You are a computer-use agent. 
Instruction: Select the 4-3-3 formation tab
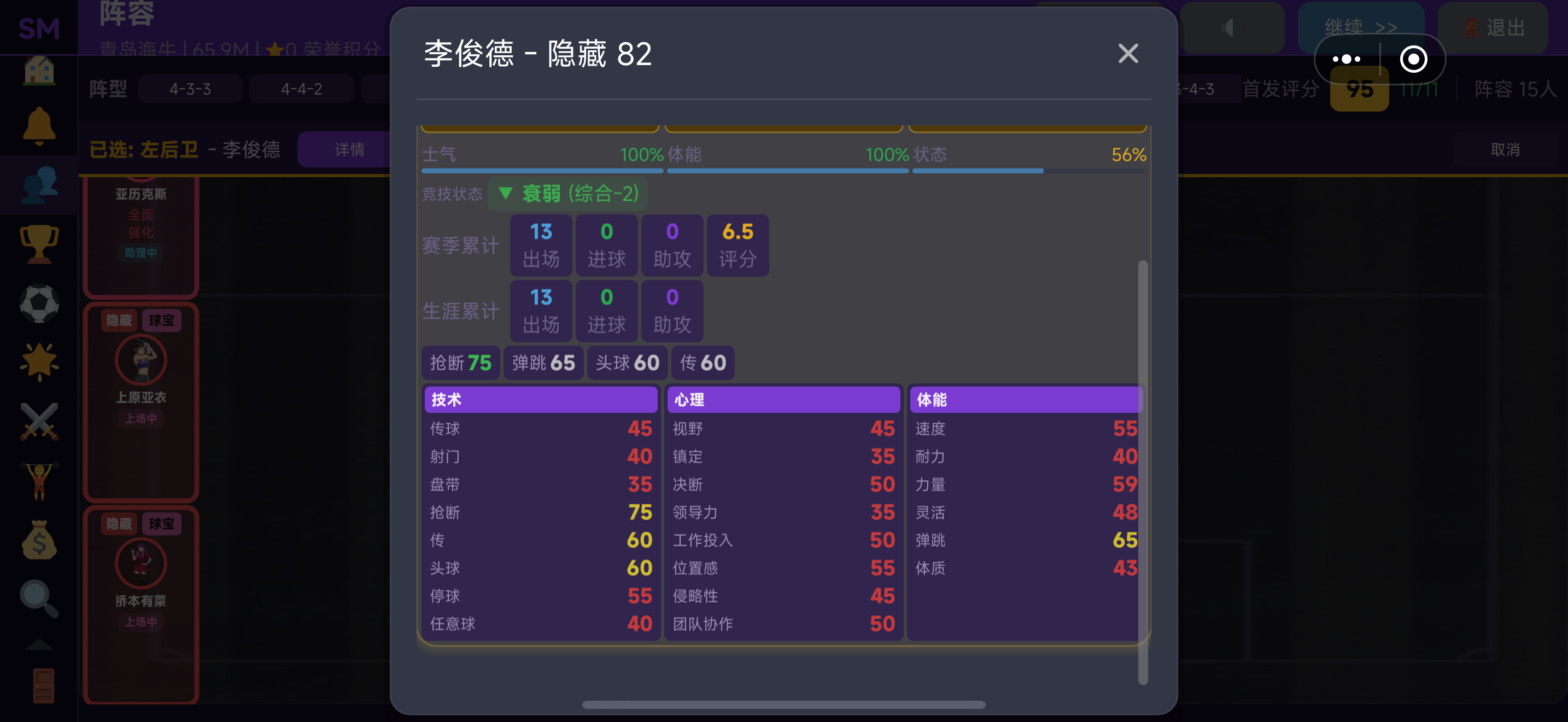(x=190, y=89)
